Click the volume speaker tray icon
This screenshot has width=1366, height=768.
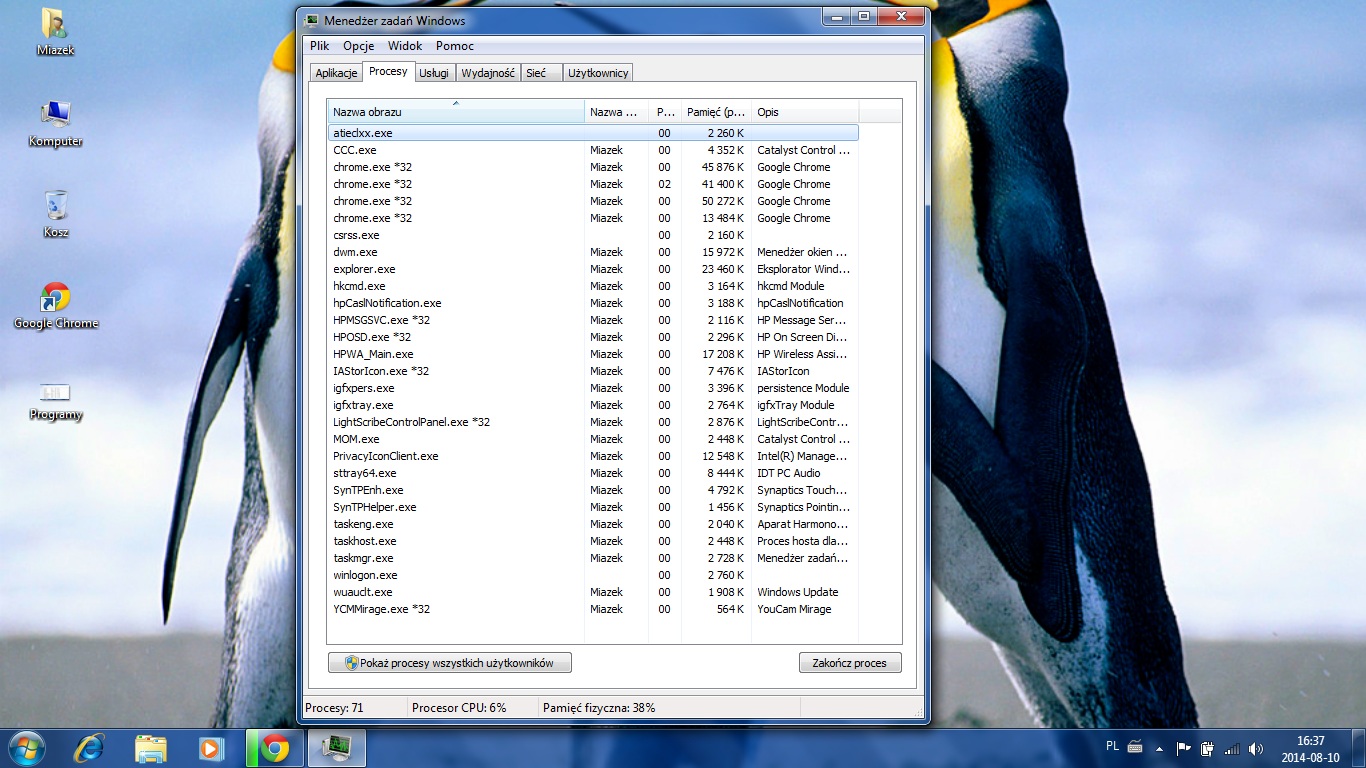(x=1256, y=748)
